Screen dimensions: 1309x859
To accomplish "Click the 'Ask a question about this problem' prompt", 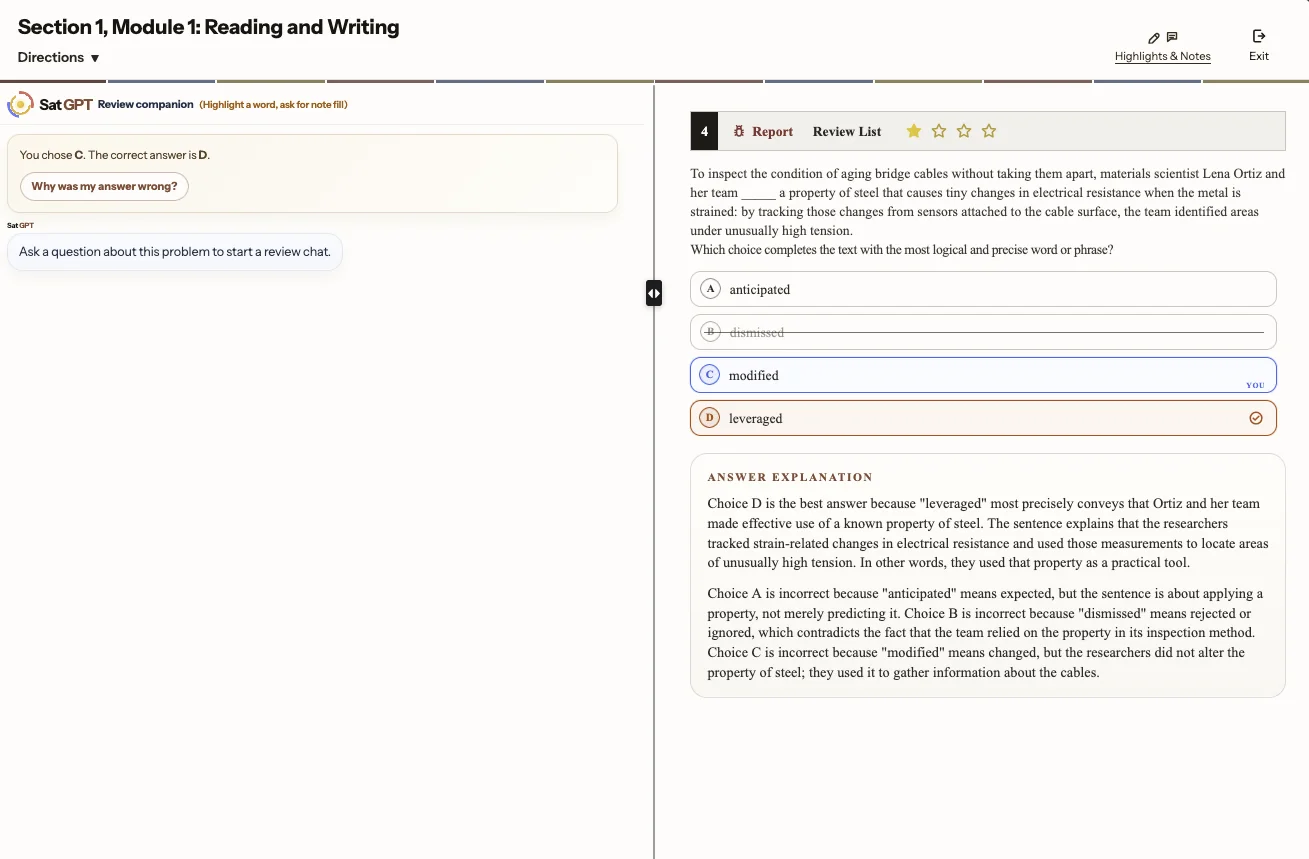I will point(175,252).
